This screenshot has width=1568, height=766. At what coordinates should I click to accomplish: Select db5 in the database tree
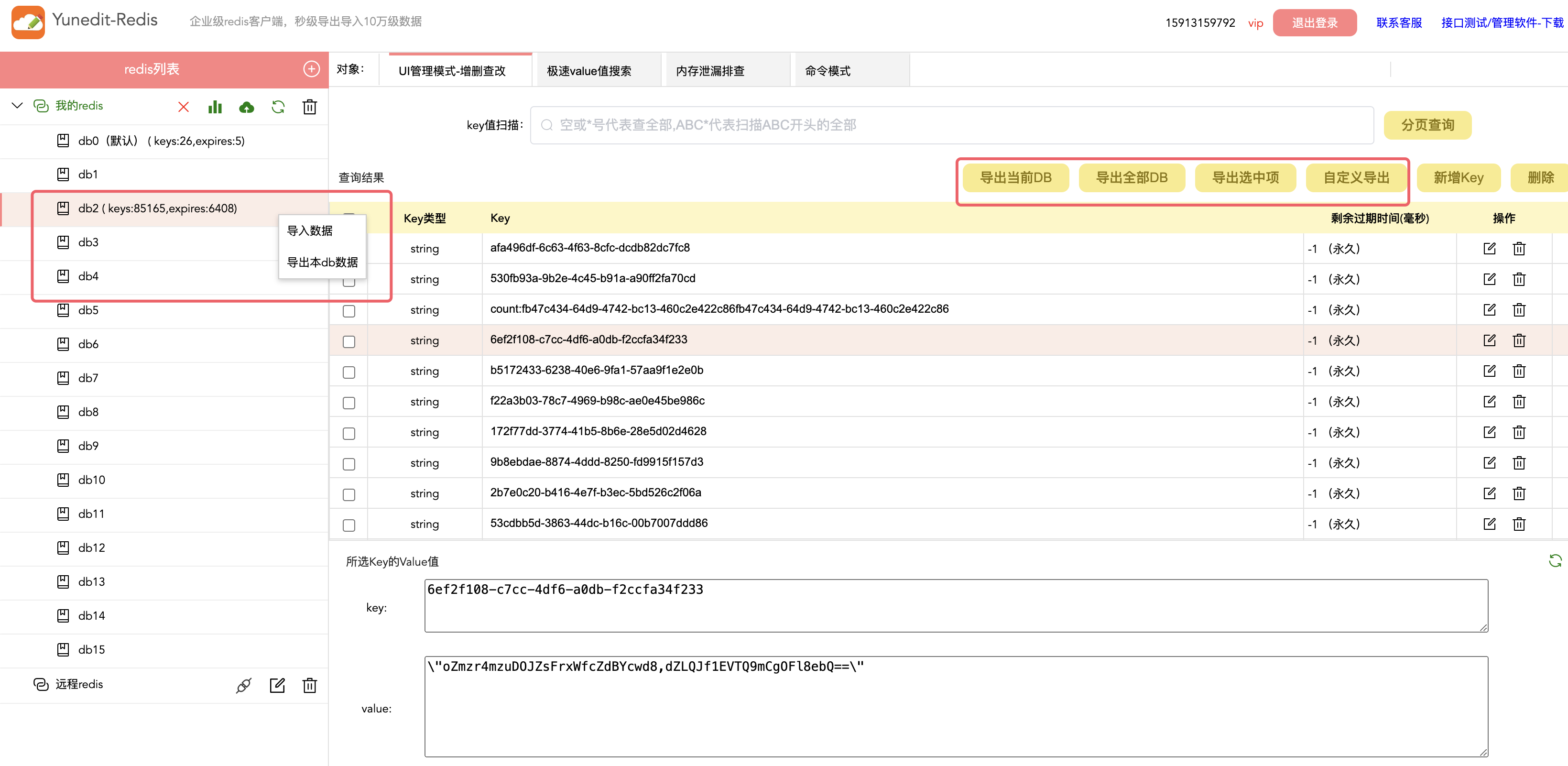[88, 310]
